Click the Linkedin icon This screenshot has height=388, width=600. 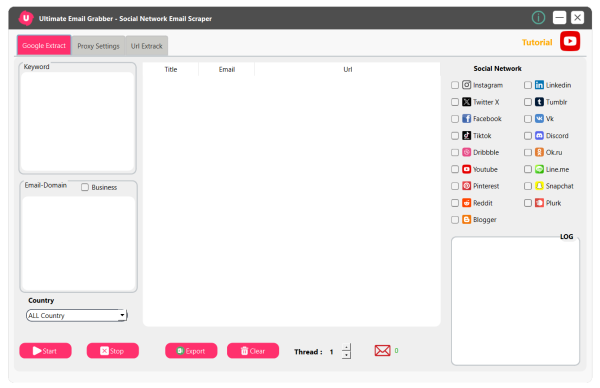(x=539, y=85)
